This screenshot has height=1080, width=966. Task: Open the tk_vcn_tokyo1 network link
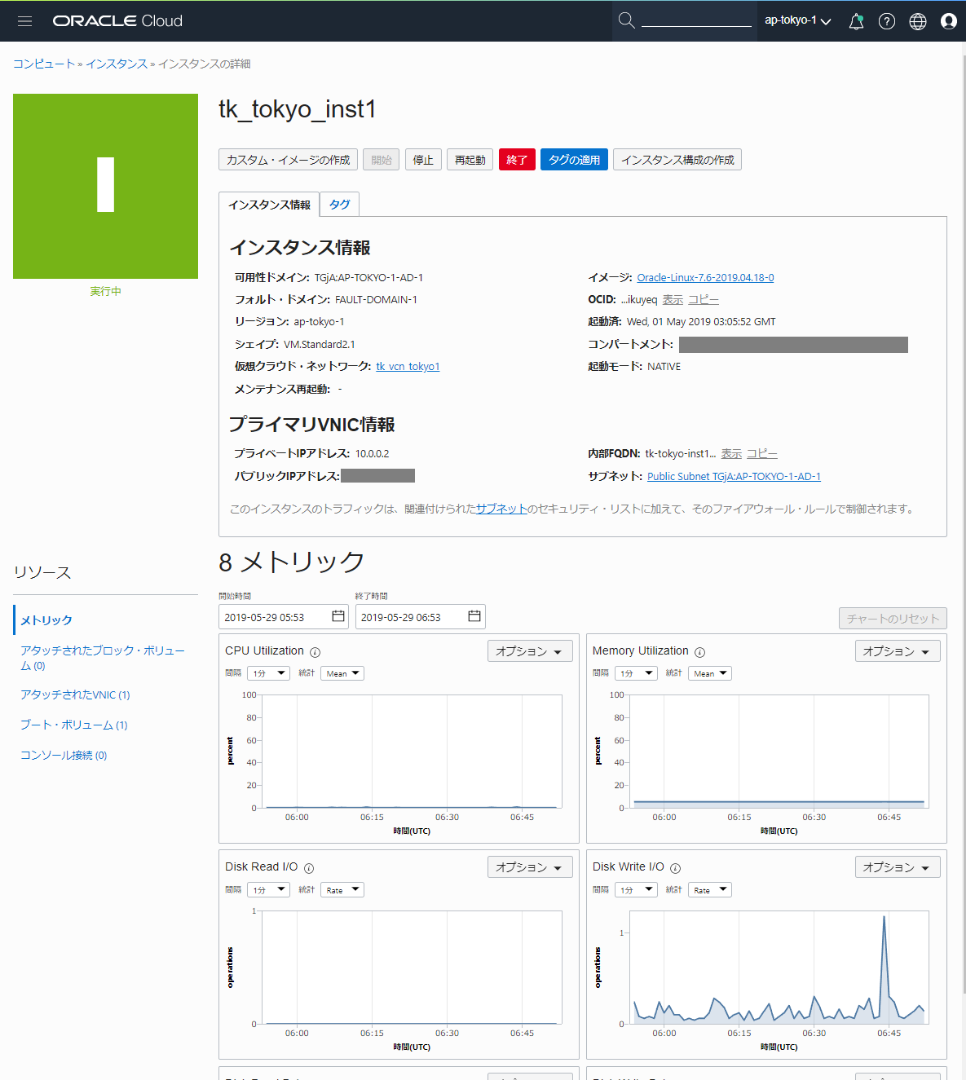point(407,366)
